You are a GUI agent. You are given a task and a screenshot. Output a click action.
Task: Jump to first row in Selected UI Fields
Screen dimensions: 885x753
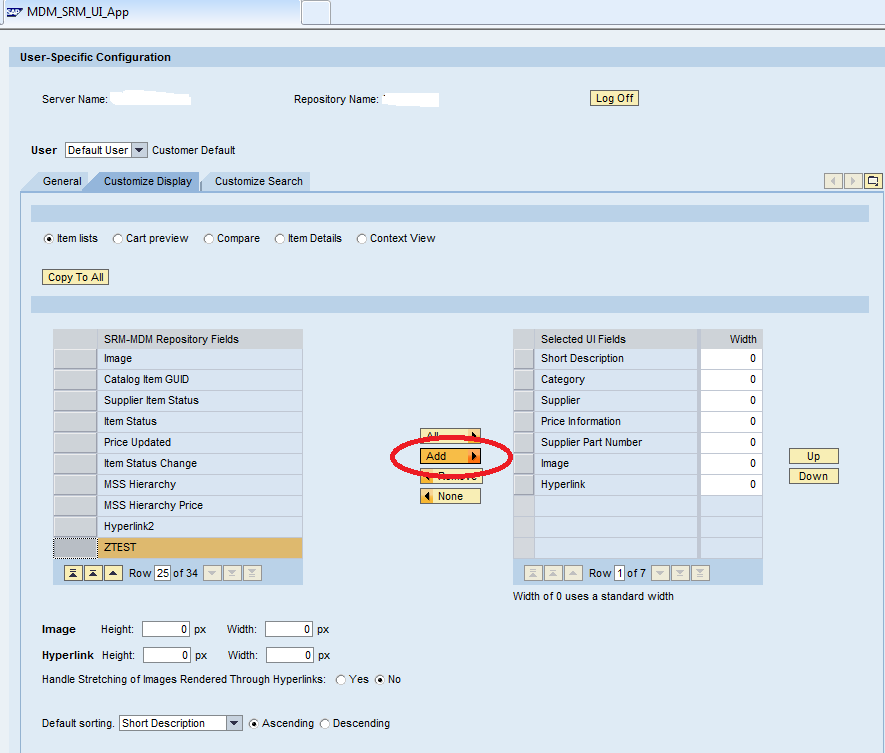[533, 573]
